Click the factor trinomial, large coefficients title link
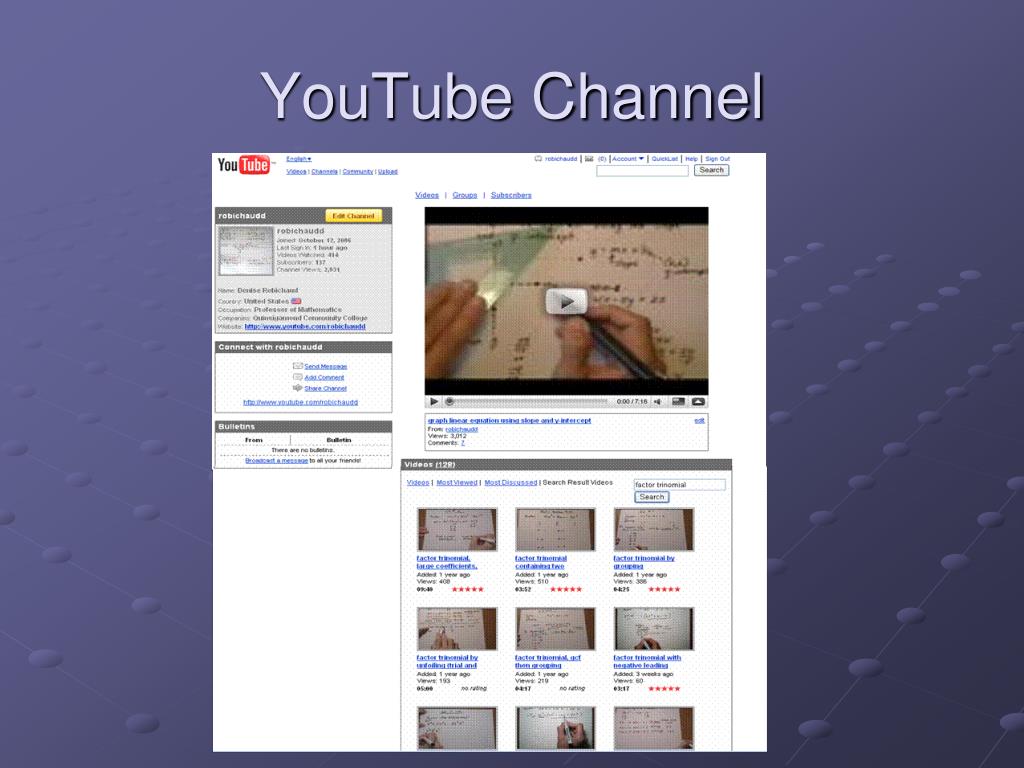This screenshot has height=768, width=1024. click(447, 562)
